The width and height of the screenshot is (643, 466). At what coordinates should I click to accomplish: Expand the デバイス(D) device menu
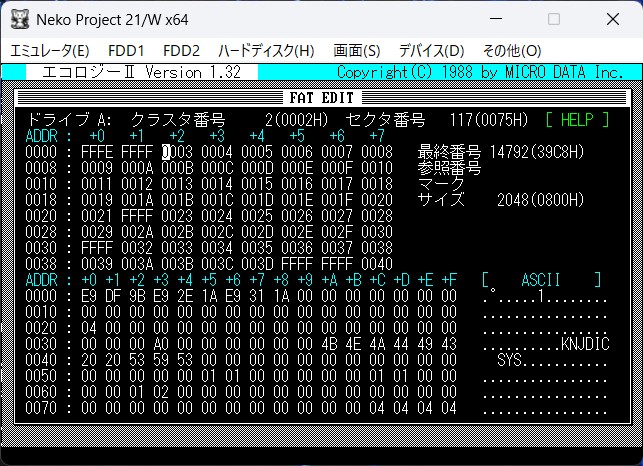click(431, 50)
